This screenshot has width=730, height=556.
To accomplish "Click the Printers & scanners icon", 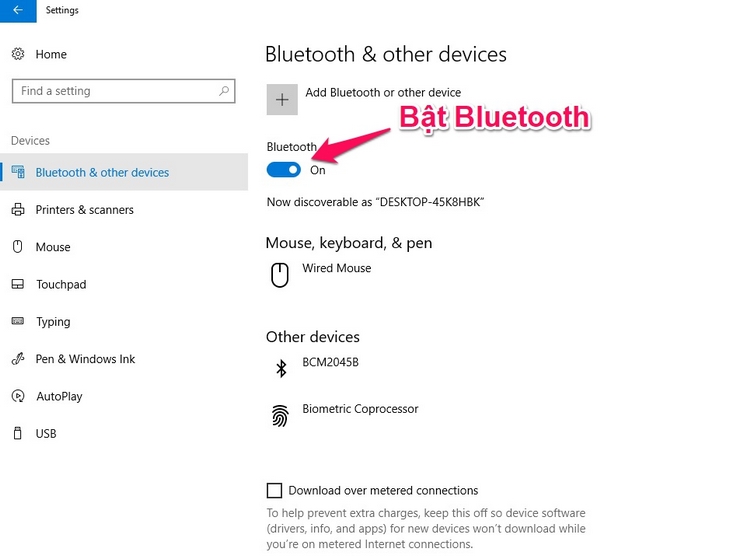I will 18,210.
